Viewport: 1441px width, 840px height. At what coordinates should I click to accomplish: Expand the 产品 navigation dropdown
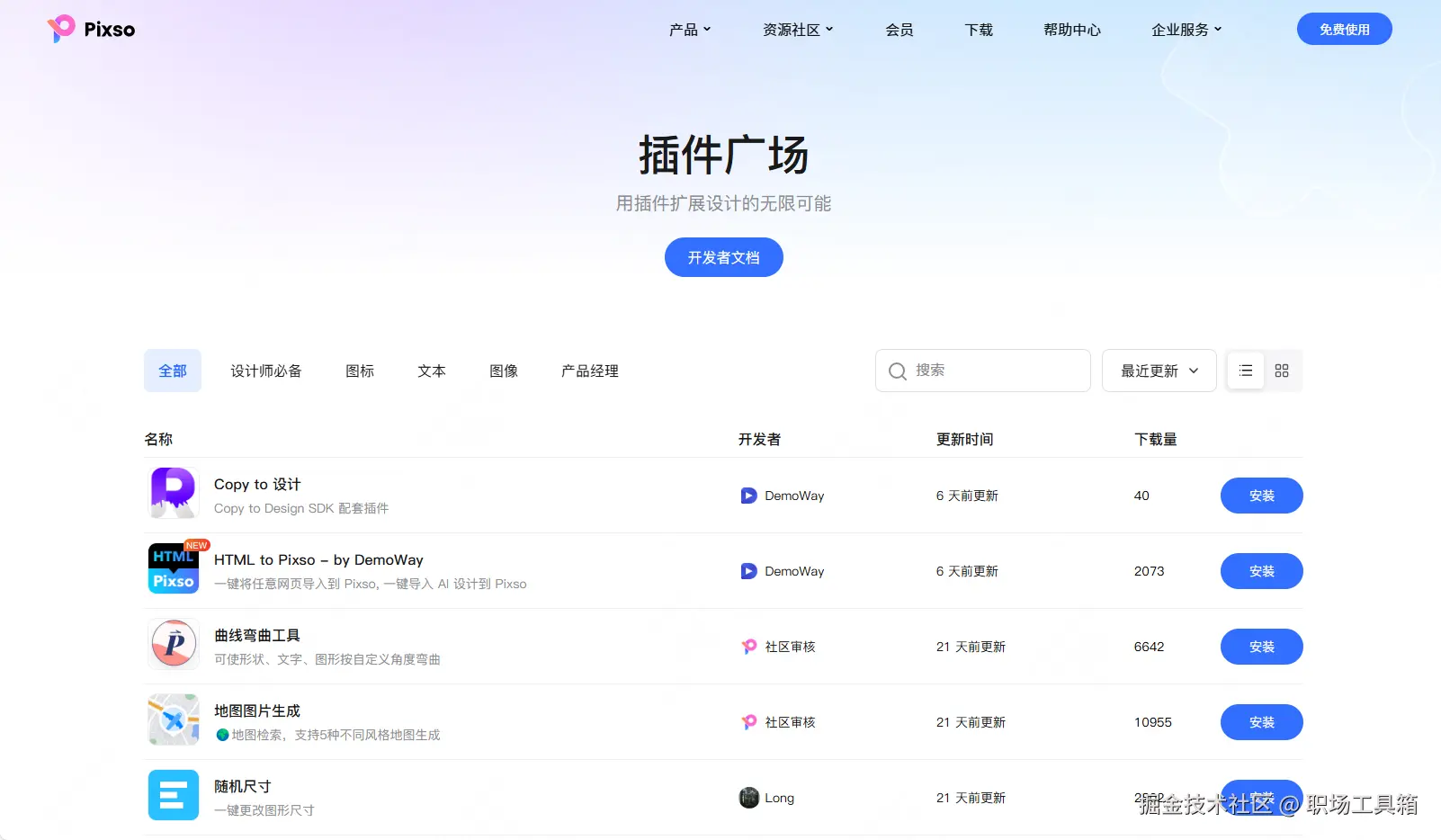pos(690,30)
